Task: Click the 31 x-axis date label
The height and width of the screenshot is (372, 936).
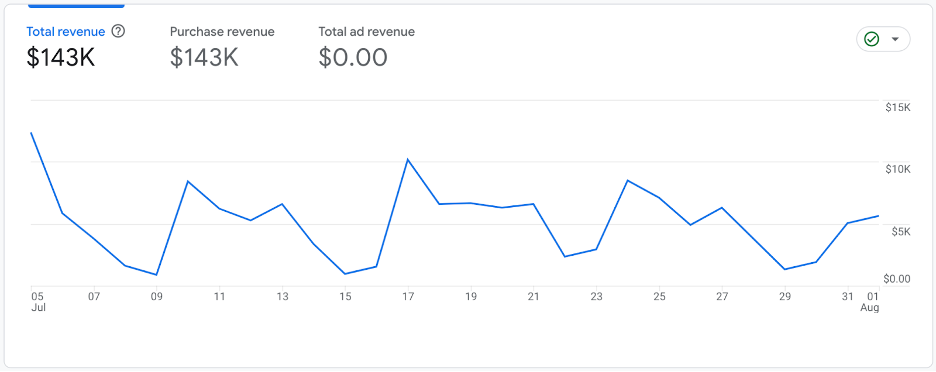Action: pyautogui.click(x=848, y=296)
